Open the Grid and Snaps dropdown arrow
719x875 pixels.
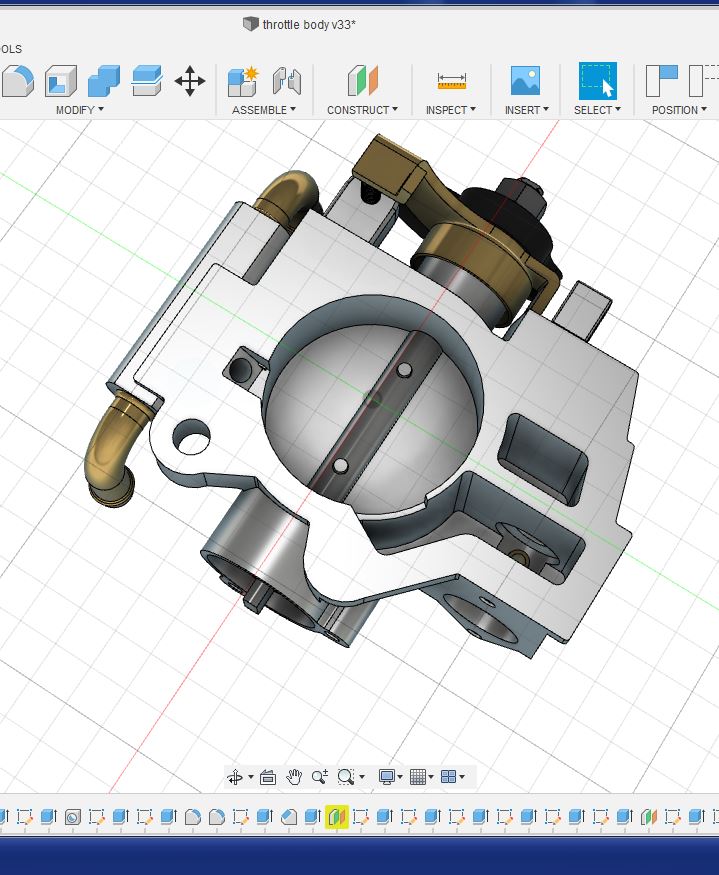[x=432, y=777]
